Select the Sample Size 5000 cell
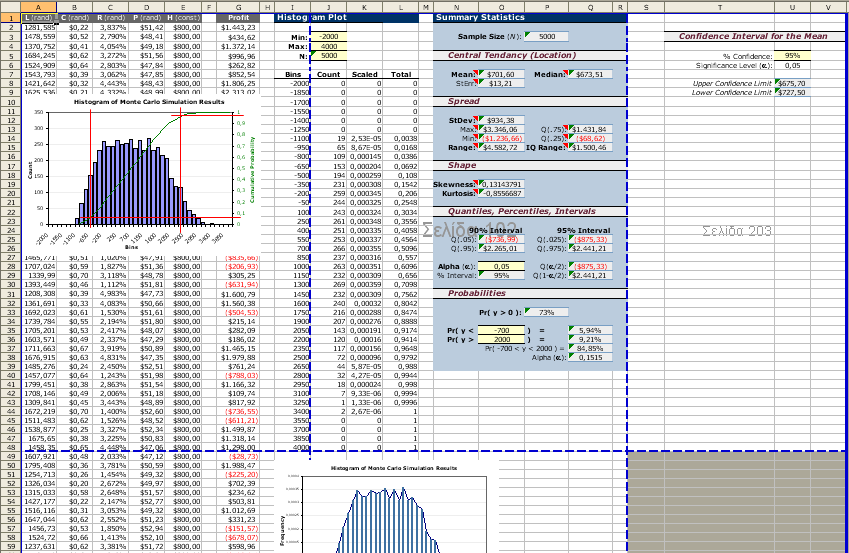The image size is (849, 553). (x=546, y=36)
